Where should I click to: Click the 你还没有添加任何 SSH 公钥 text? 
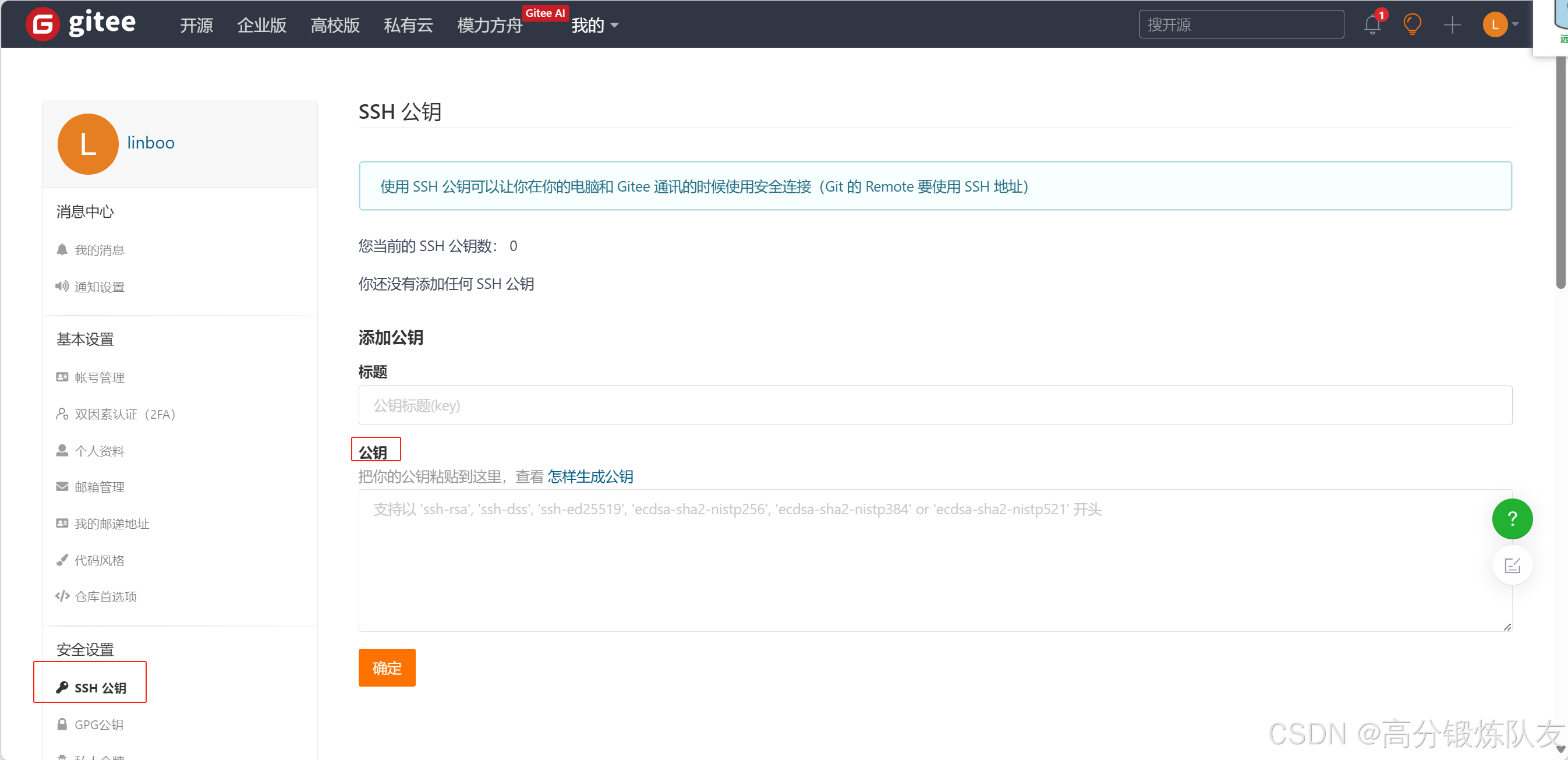[446, 284]
